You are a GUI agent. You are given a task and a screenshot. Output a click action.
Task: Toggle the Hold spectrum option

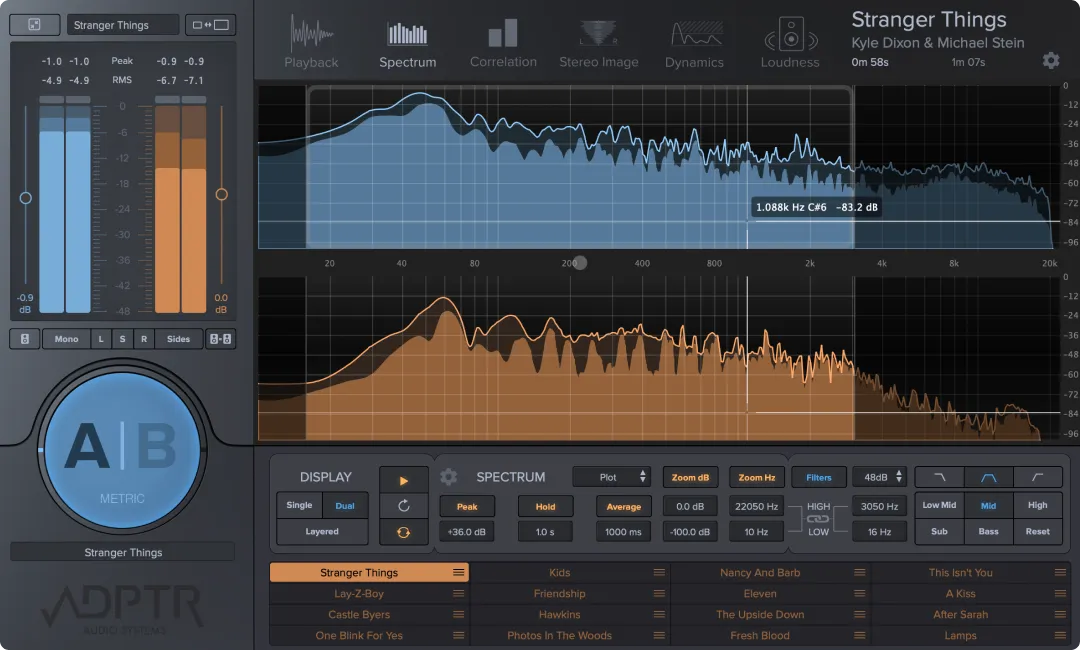pos(546,507)
